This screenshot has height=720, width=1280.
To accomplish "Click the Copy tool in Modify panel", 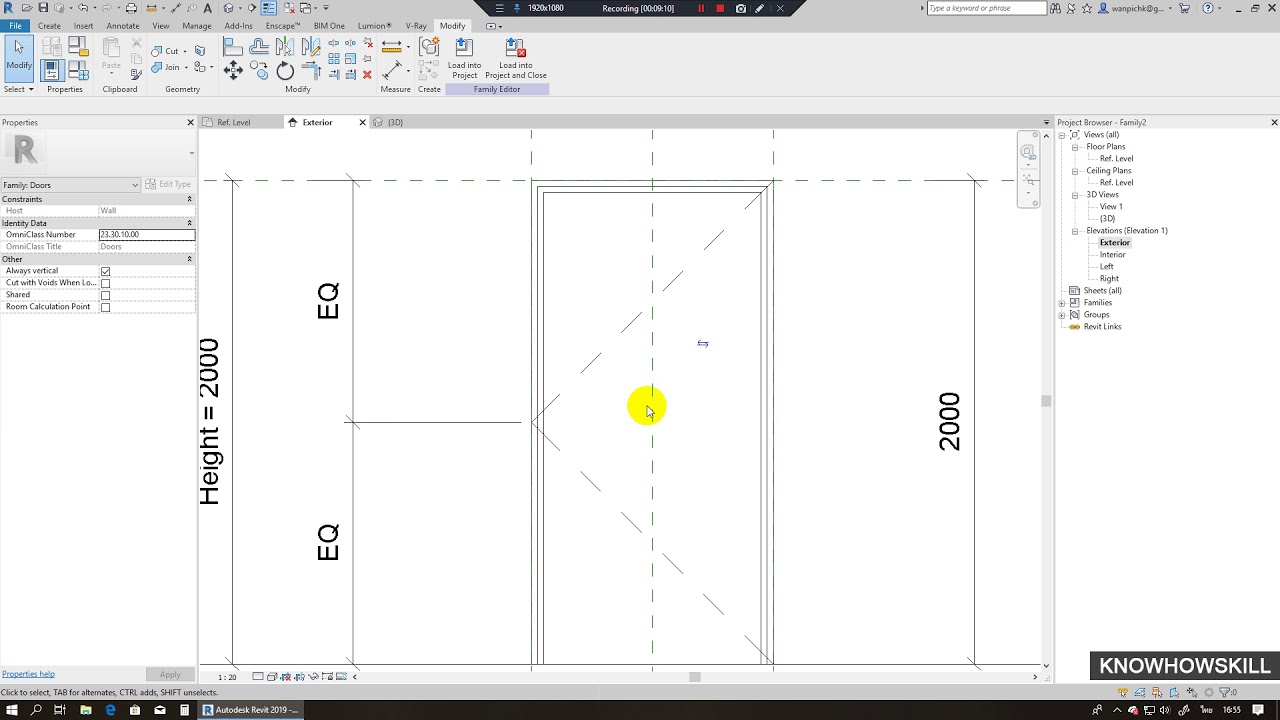I will (259, 70).
